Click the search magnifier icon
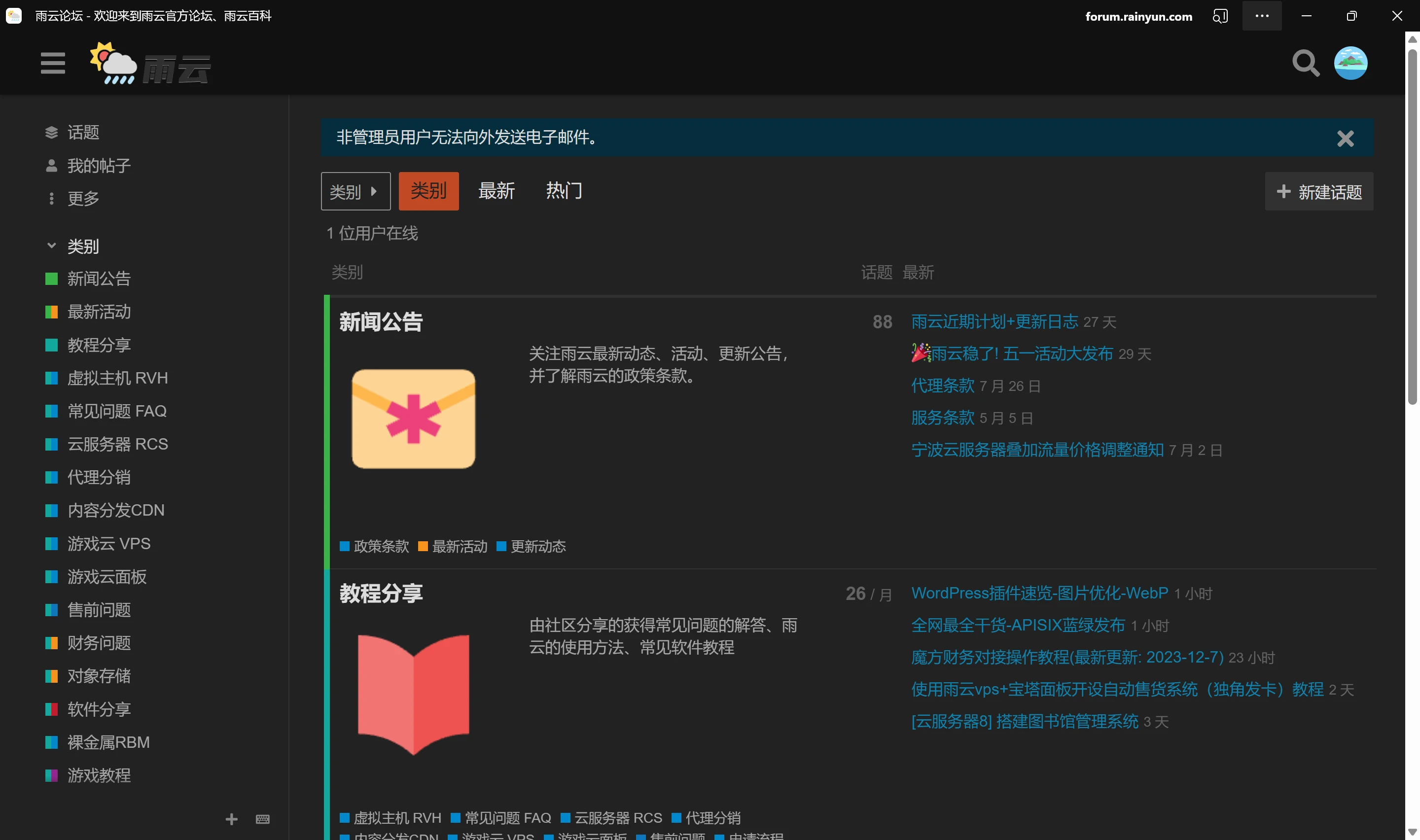The image size is (1420, 840). pos(1305,63)
